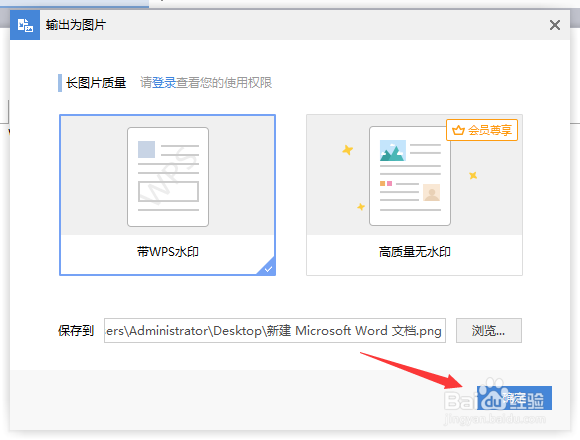Select the 高质量无水印 quality option
Image resolution: width=580 pixels, height=440 pixels.
coord(414,195)
